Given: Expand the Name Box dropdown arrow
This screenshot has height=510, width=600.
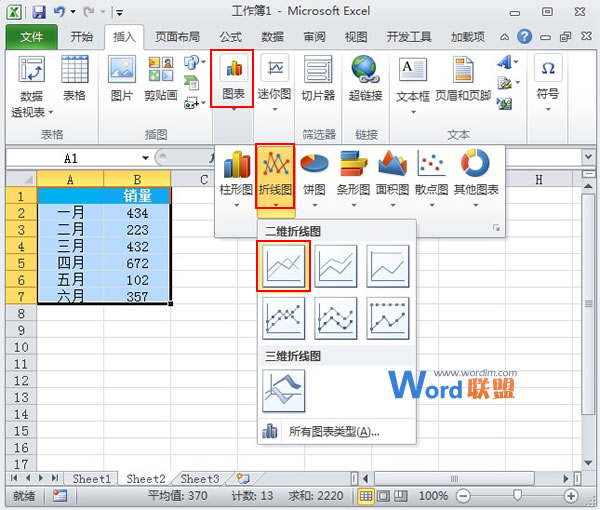Looking at the screenshot, I should (145, 158).
